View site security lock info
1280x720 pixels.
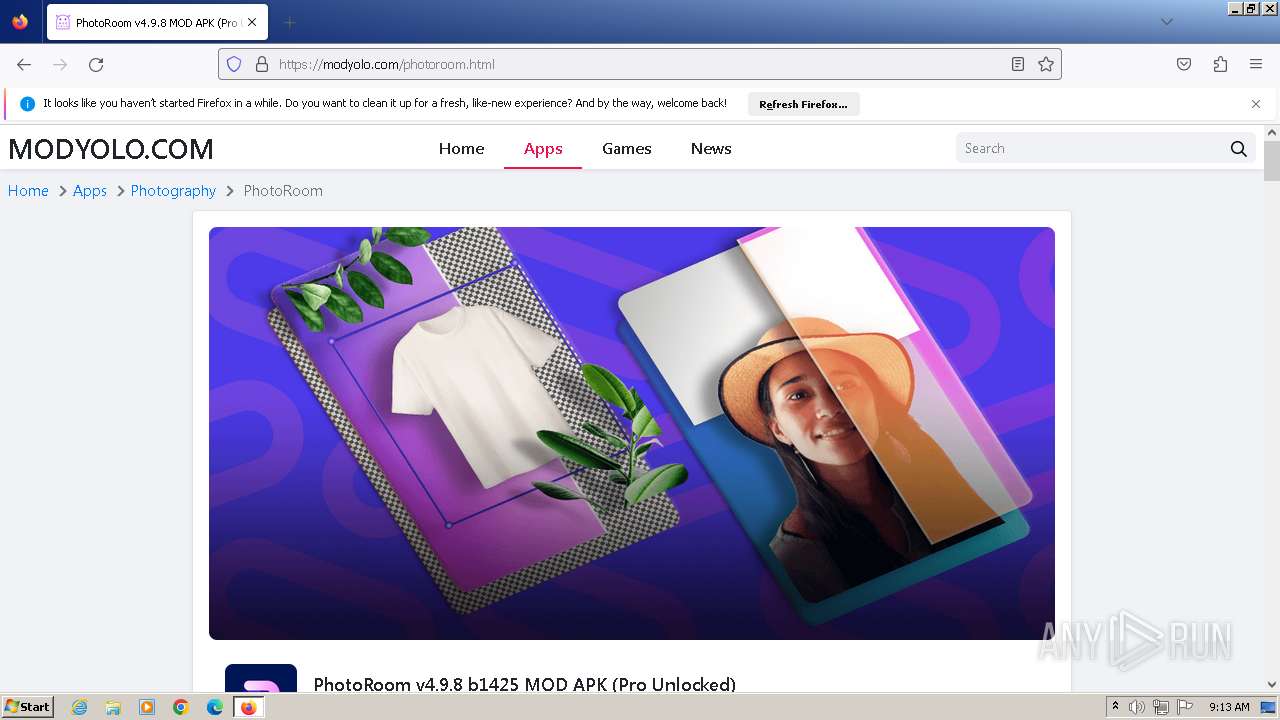coord(262,64)
